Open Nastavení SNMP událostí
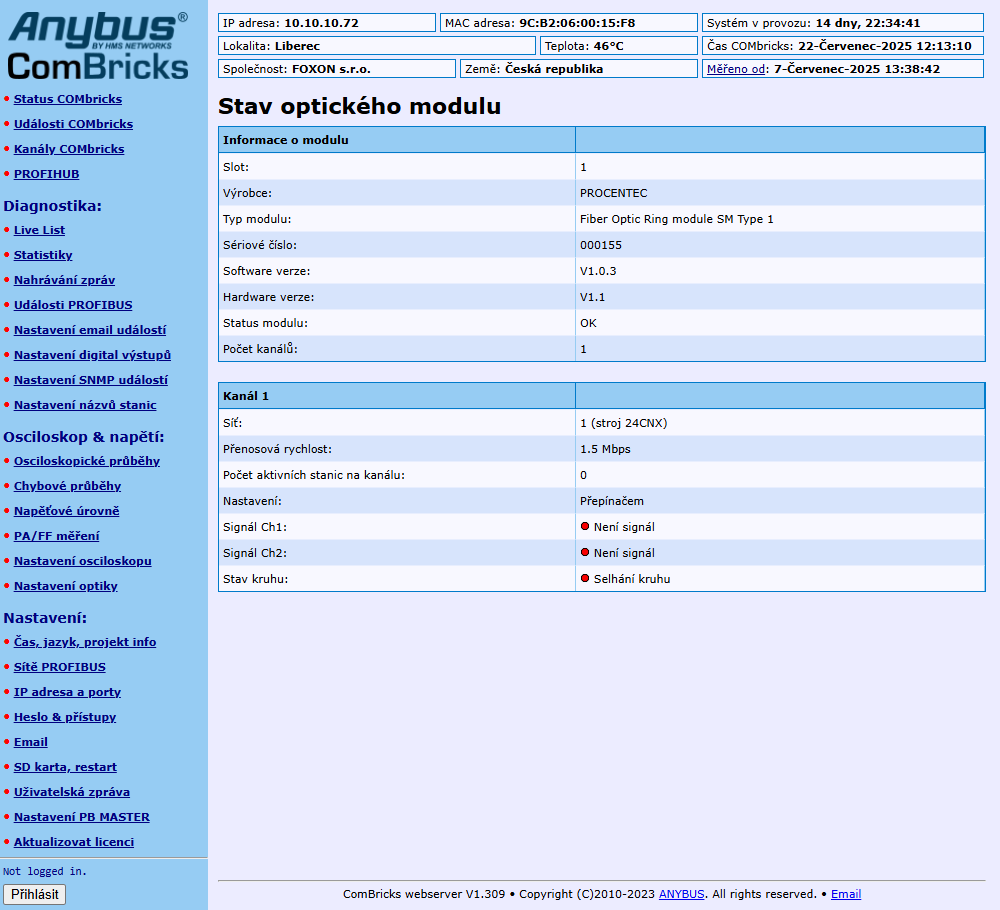1000x910 pixels. pos(91,380)
